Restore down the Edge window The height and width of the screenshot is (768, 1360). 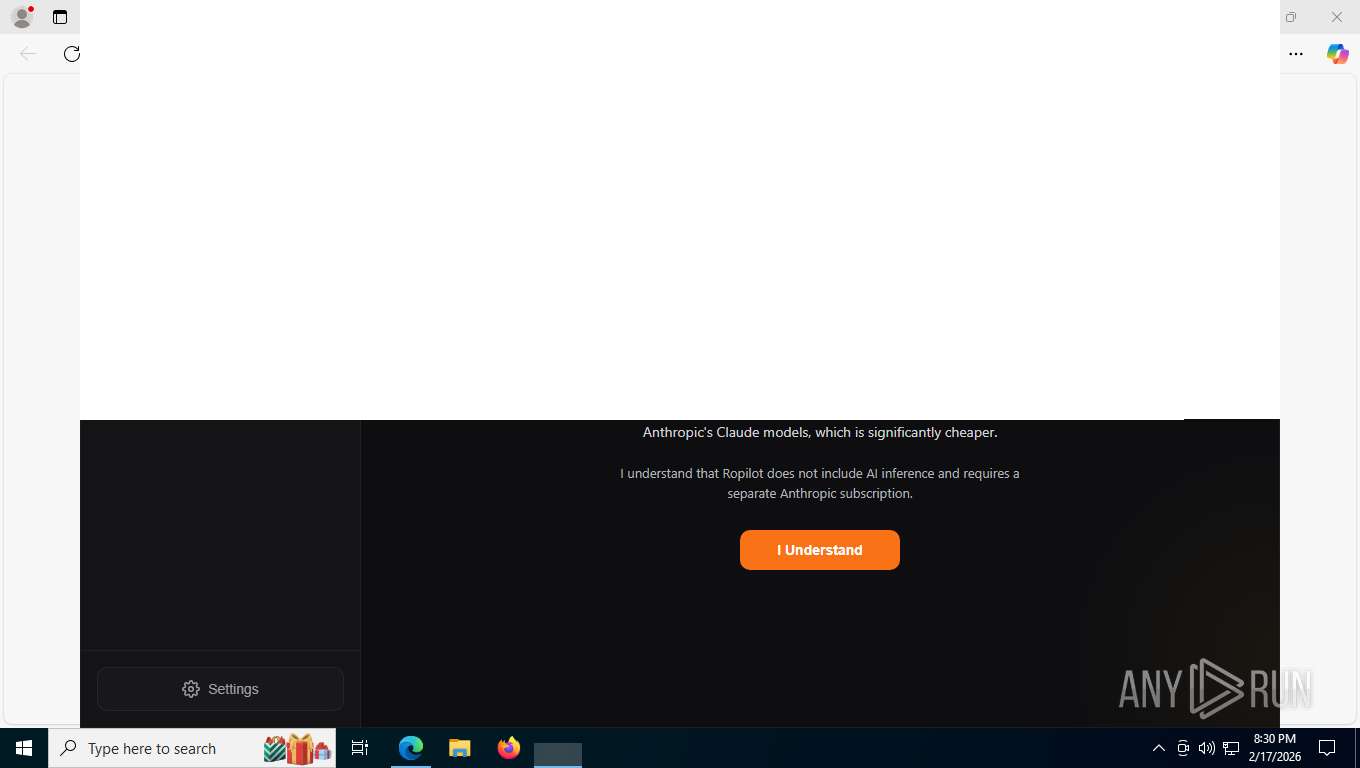pos(1291,17)
